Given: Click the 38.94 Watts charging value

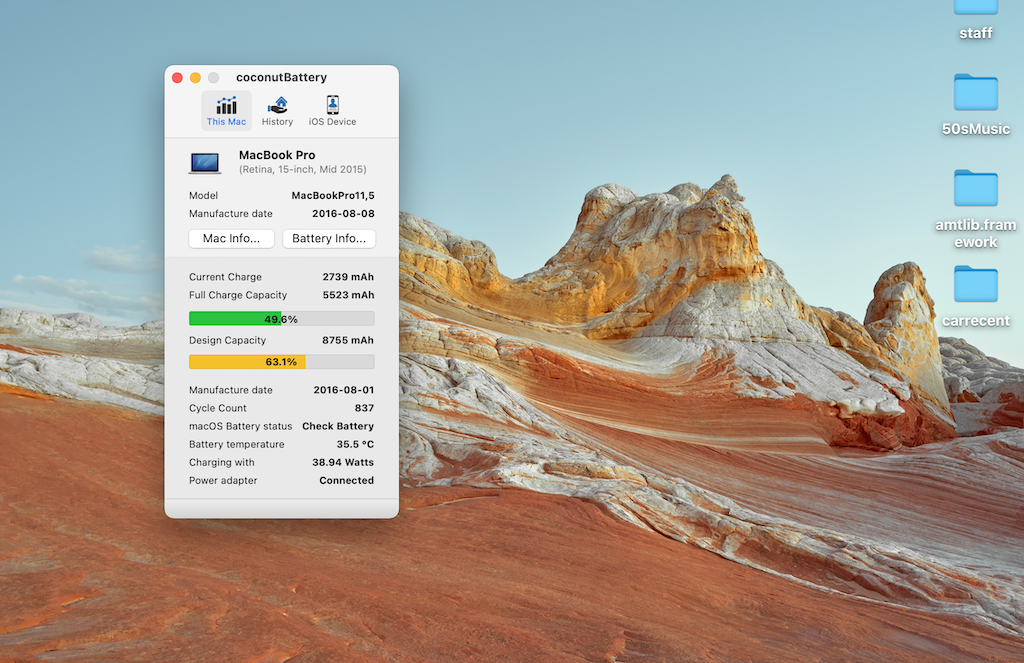Looking at the screenshot, I should 343,463.
